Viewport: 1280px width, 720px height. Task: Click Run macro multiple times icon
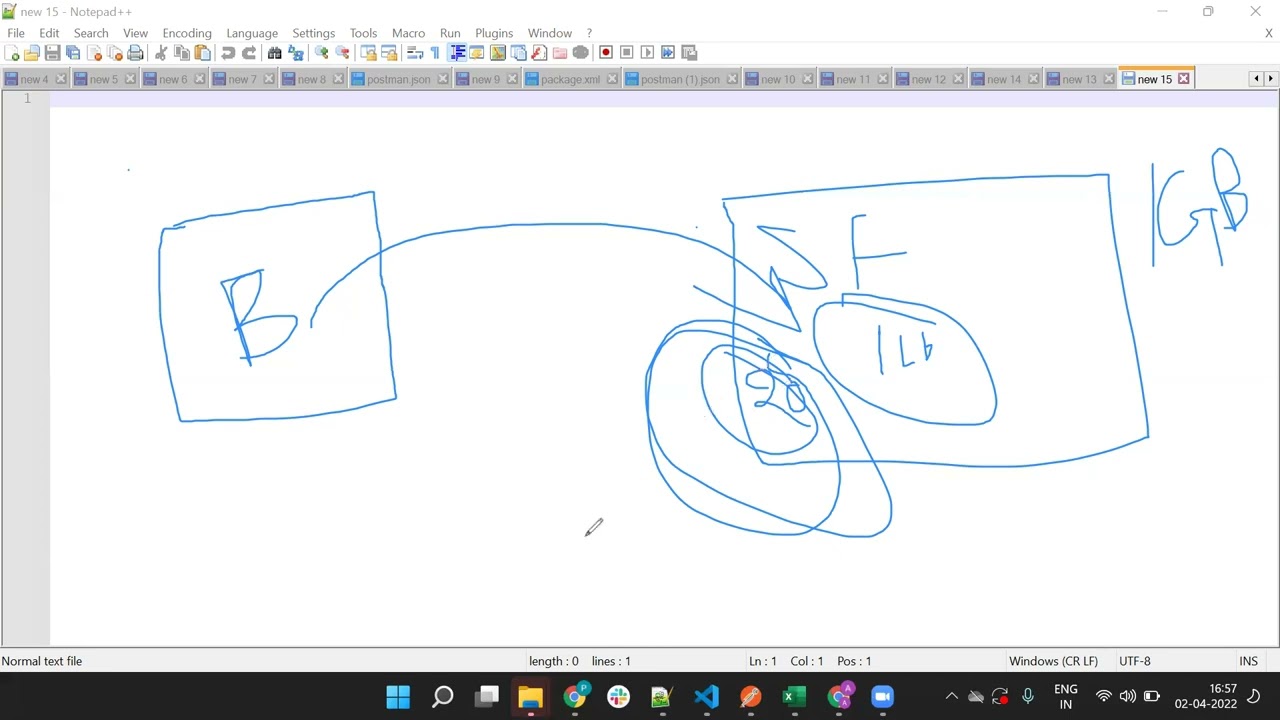click(x=668, y=53)
